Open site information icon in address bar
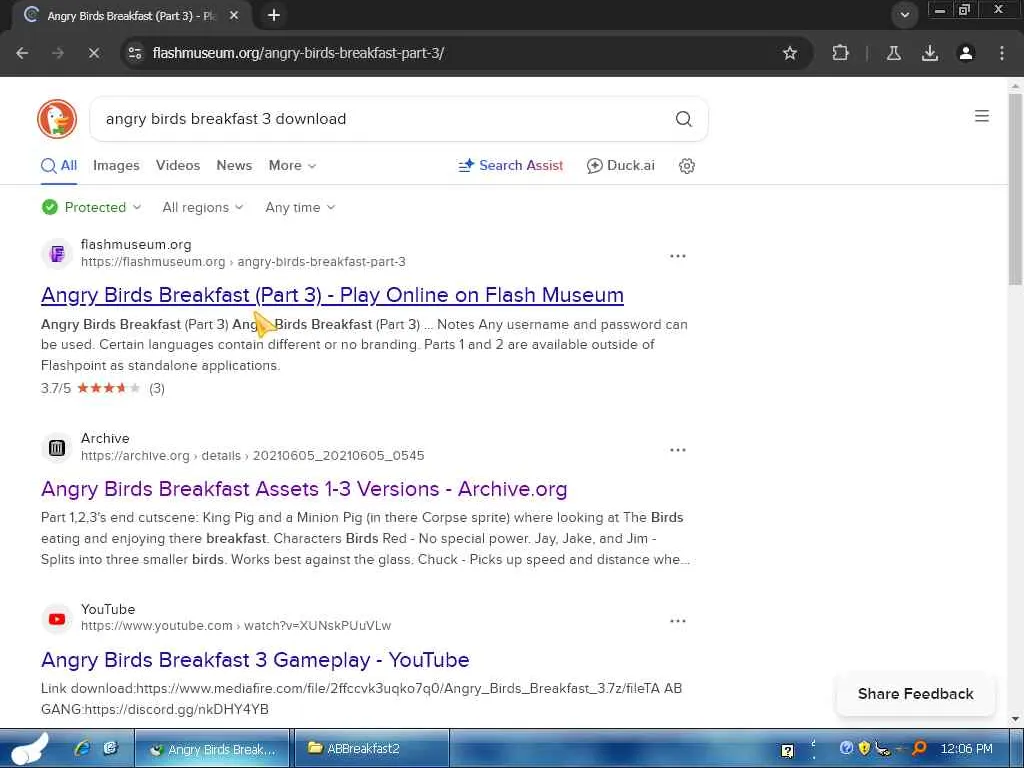The height and width of the screenshot is (768, 1024). 135,54
